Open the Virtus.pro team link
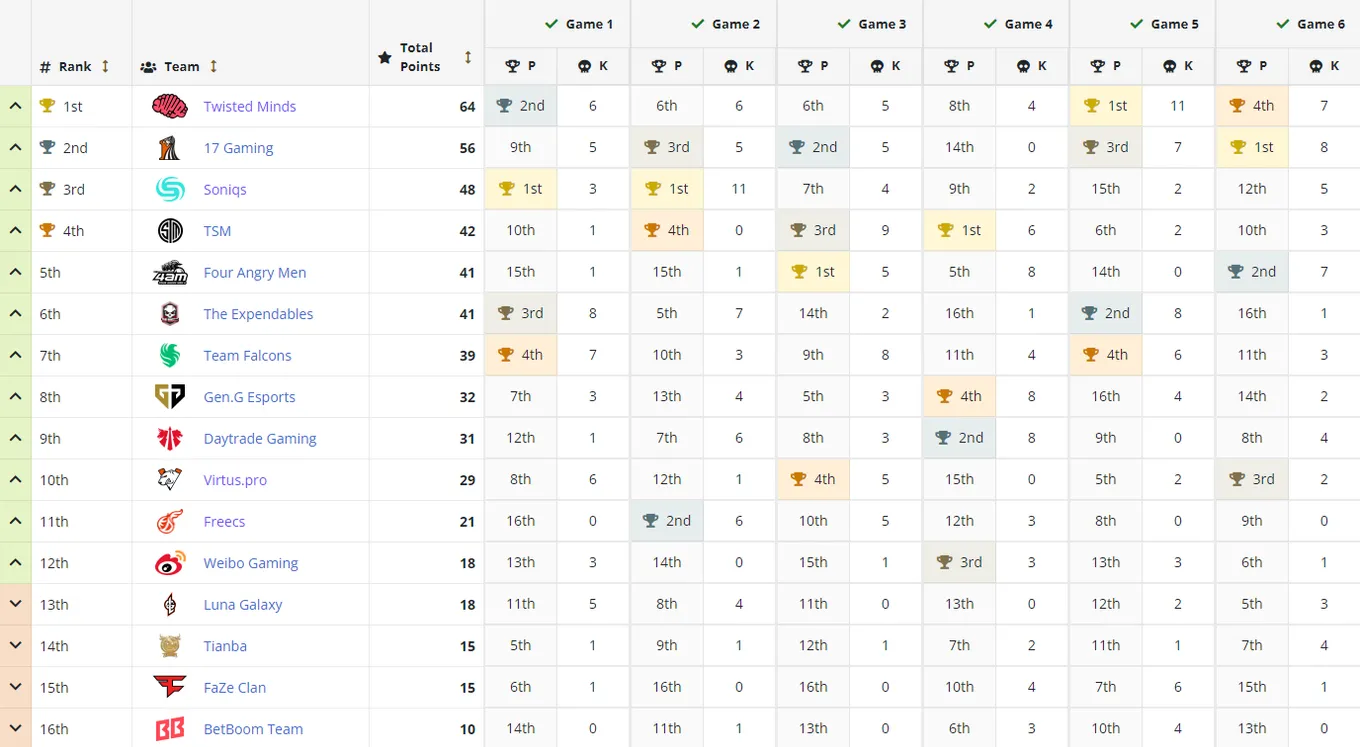The height and width of the screenshot is (747, 1360). [235, 480]
